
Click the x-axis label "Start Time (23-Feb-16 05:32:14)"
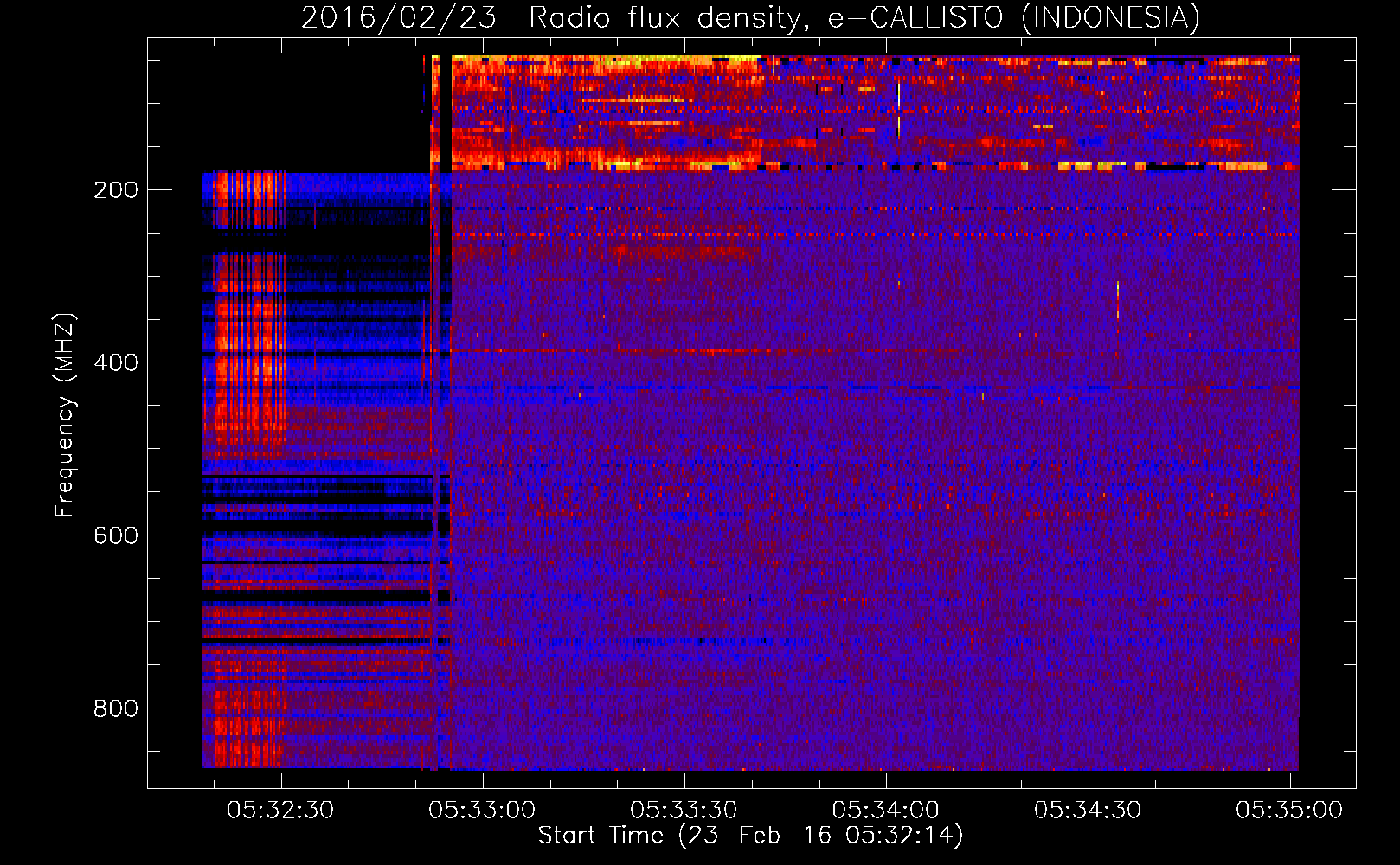point(750,835)
